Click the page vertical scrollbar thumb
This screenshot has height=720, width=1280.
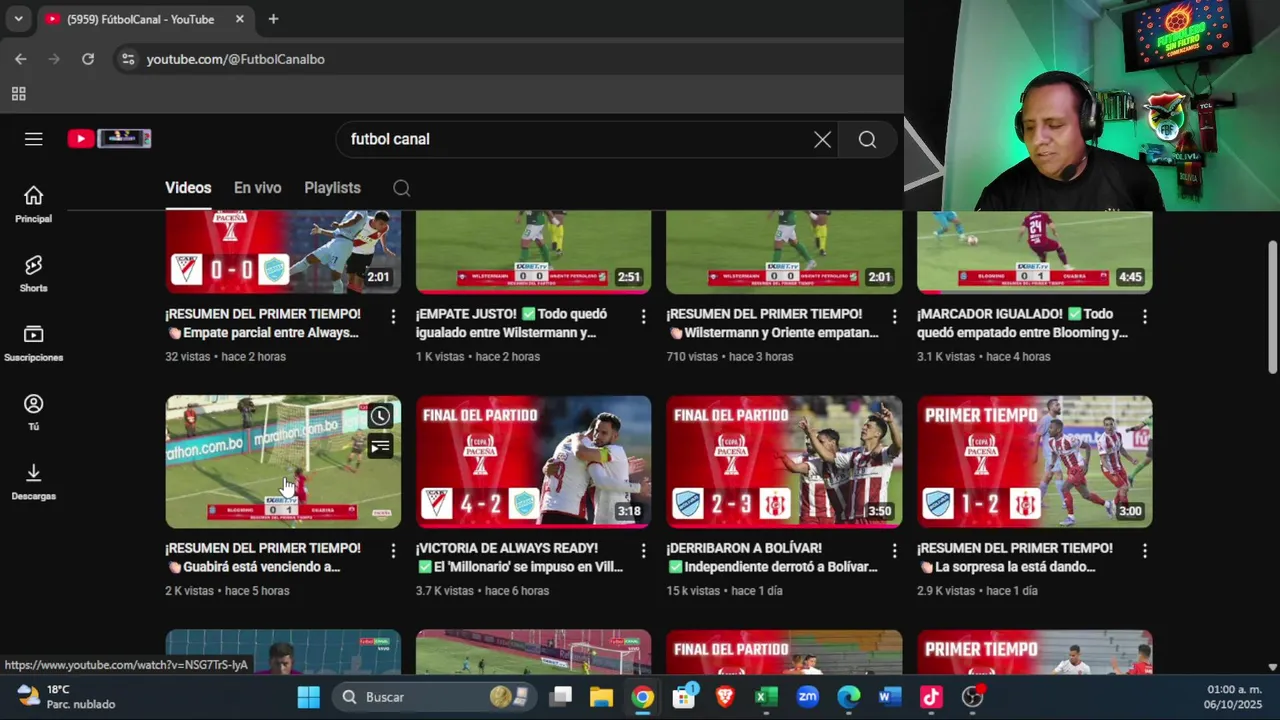click(1272, 308)
